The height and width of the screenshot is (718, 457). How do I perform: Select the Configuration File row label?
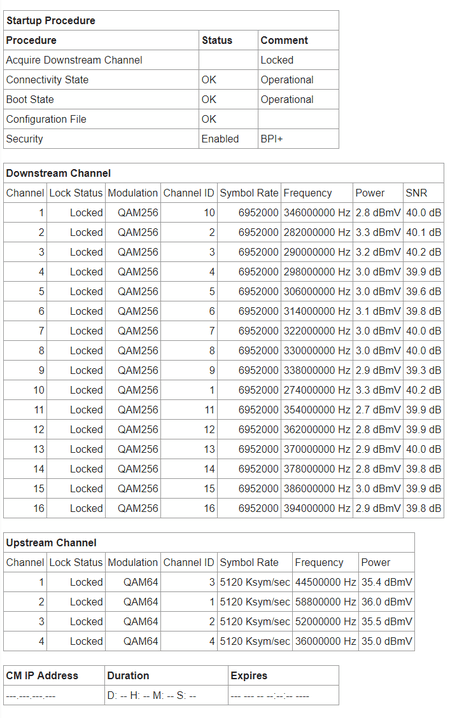[x=46, y=119]
